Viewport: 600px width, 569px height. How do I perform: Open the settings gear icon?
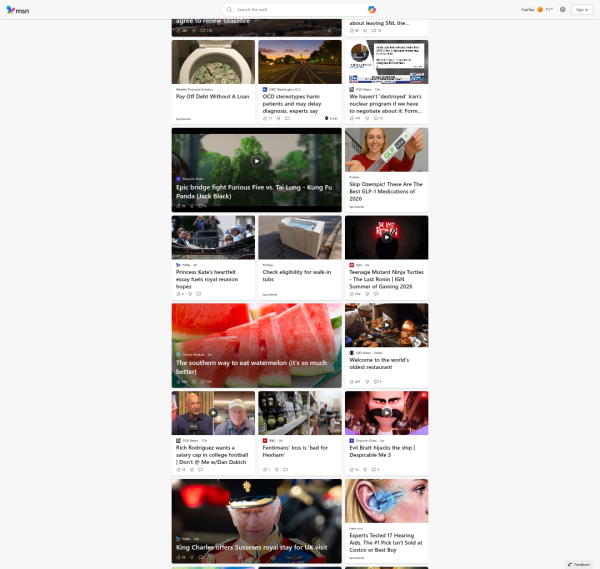coord(562,10)
